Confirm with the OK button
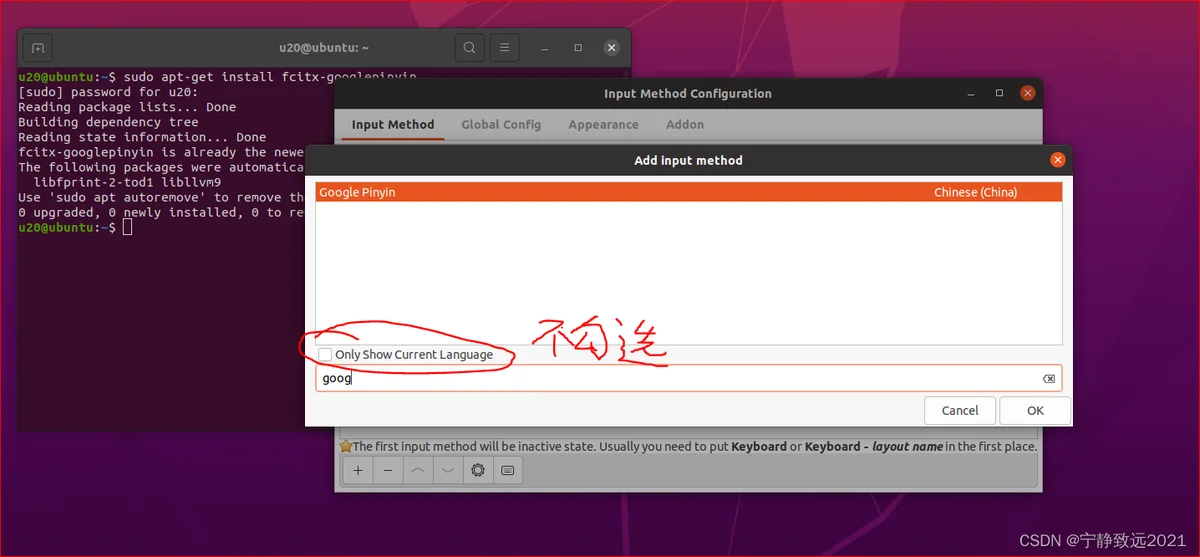Screen dimensions: 1200x557 pos(1035,410)
